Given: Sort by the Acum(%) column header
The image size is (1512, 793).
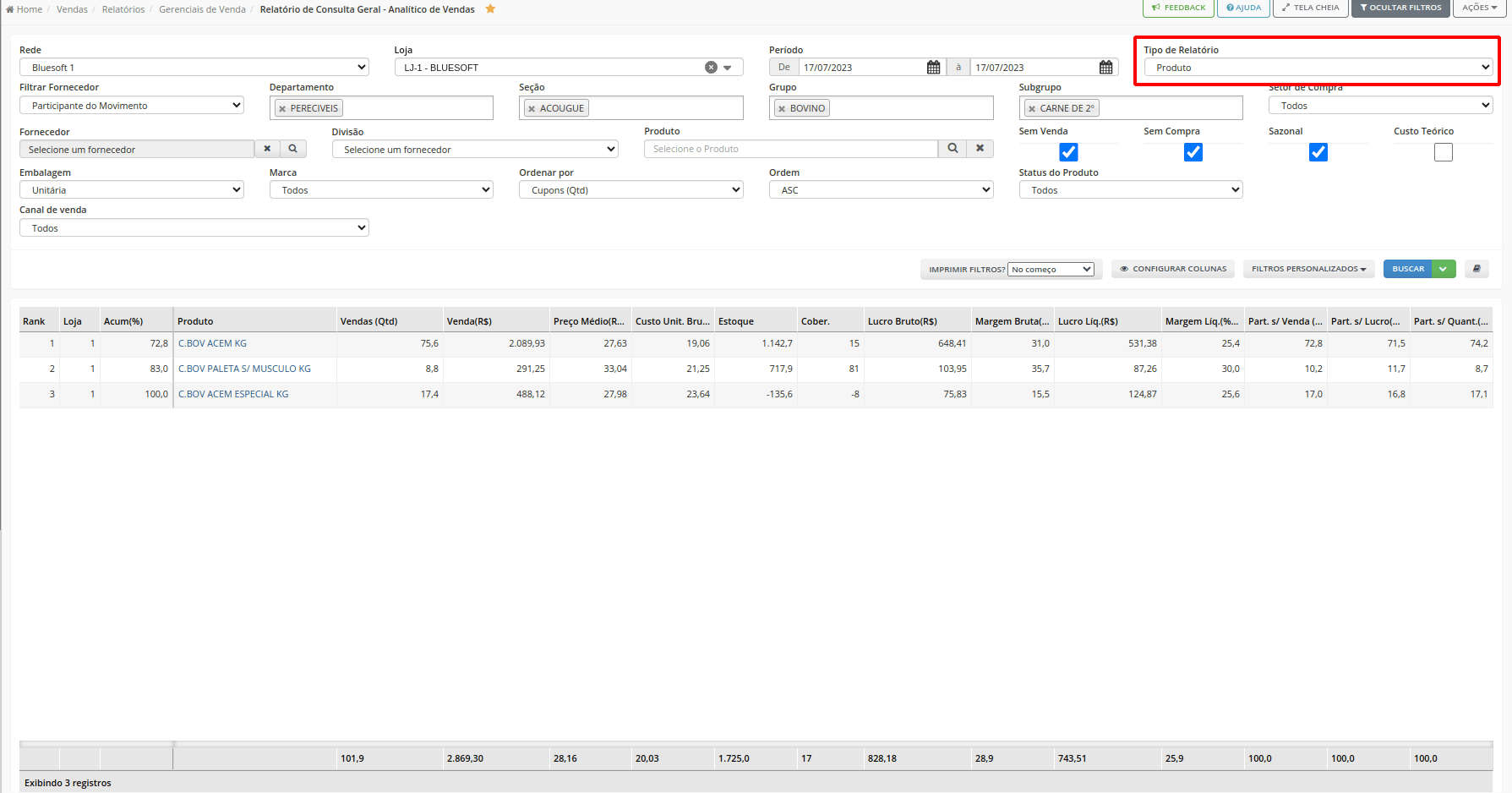Looking at the screenshot, I should (x=136, y=321).
